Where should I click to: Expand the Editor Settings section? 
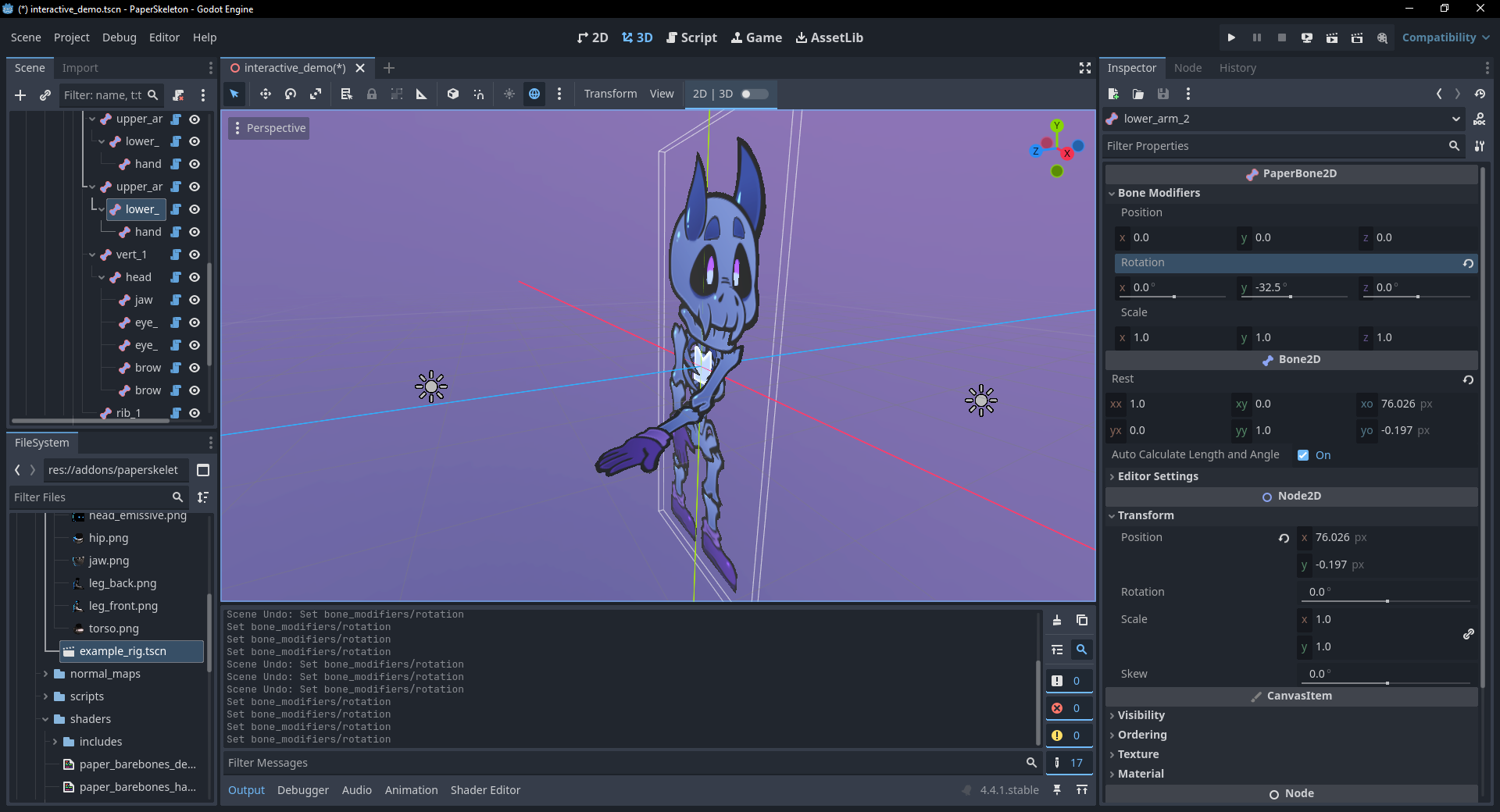tap(1157, 476)
